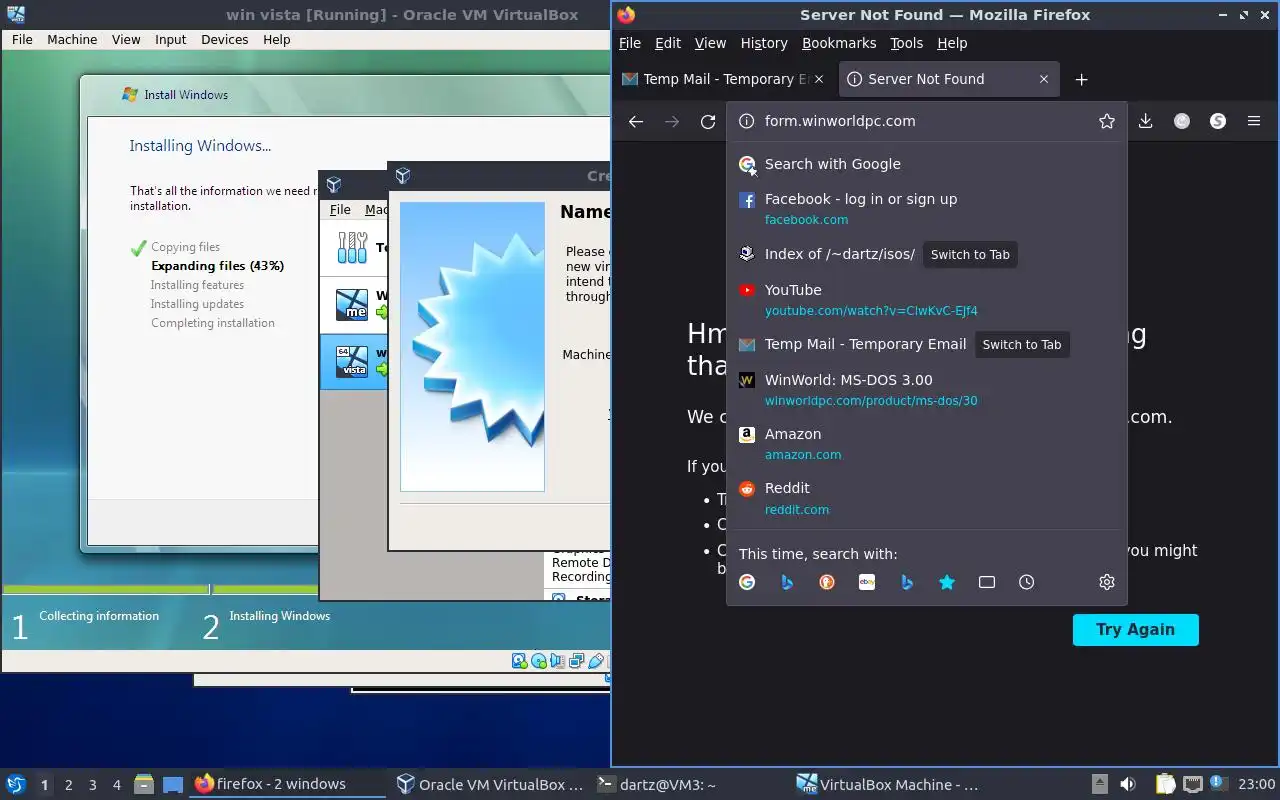Search history with the clock icon

tap(1027, 582)
